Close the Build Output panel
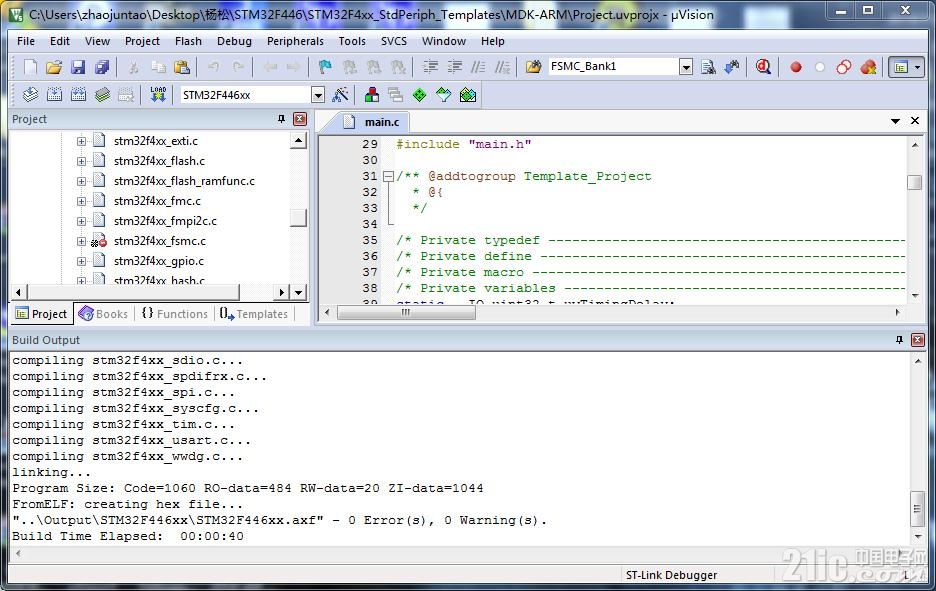The width and height of the screenshot is (936, 591). [917, 340]
